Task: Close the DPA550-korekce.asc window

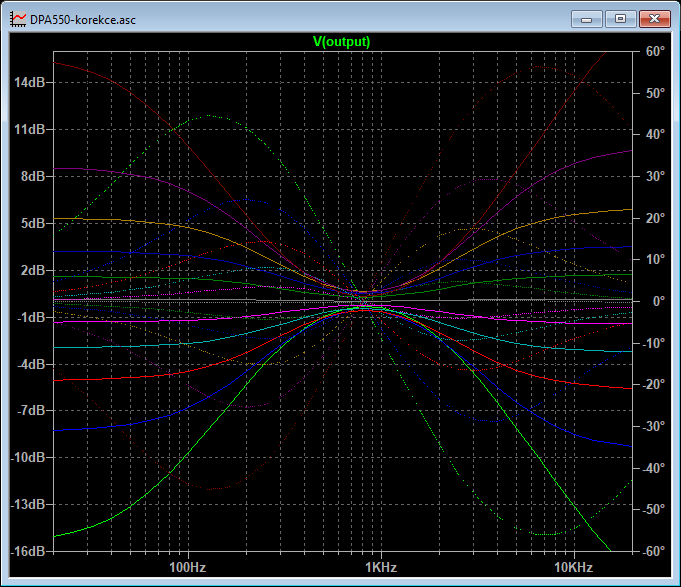Action: pos(655,19)
